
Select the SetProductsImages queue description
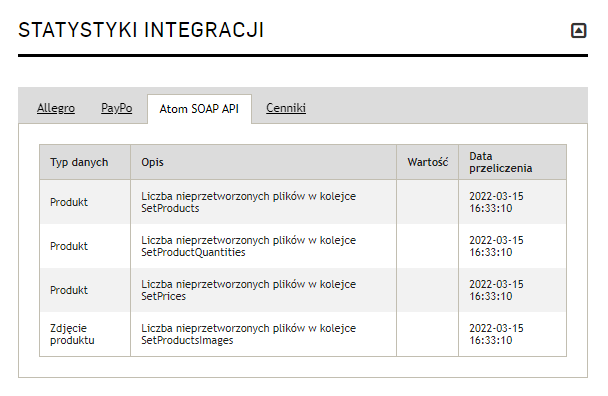[x=248, y=334]
